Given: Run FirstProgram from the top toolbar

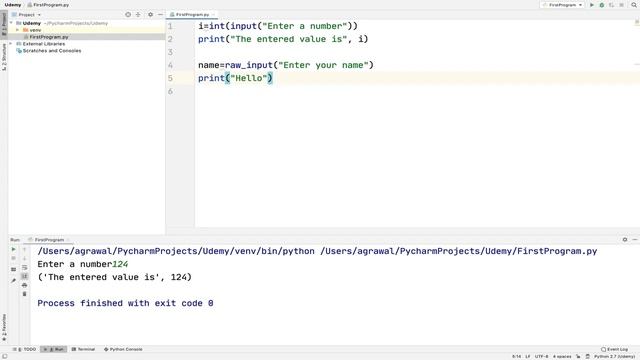Looking at the screenshot, I should point(592,5).
